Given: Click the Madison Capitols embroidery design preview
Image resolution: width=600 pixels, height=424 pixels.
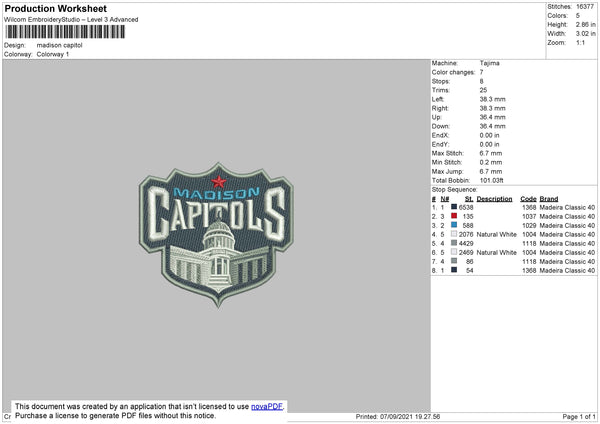Looking at the screenshot, I should [x=217, y=235].
